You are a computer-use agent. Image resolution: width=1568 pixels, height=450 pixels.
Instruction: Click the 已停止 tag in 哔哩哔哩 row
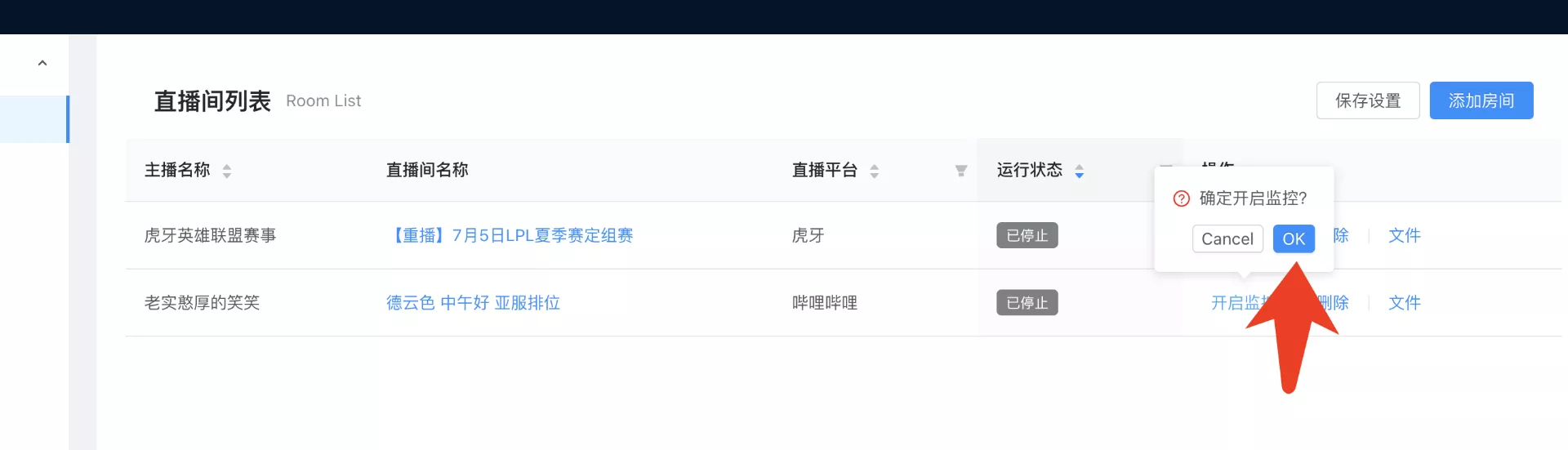coord(1027,303)
